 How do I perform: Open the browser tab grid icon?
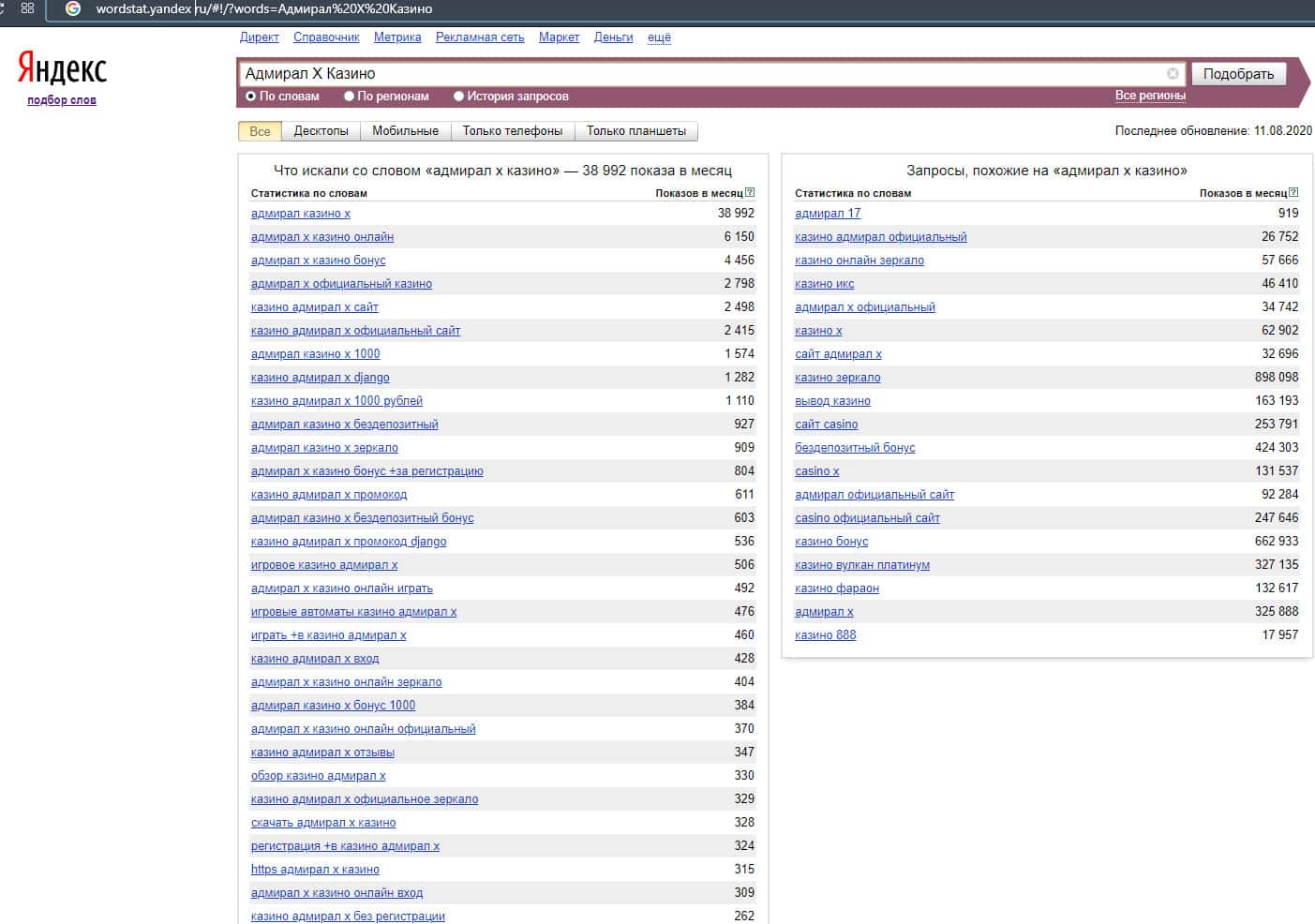click(x=27, y=8)
